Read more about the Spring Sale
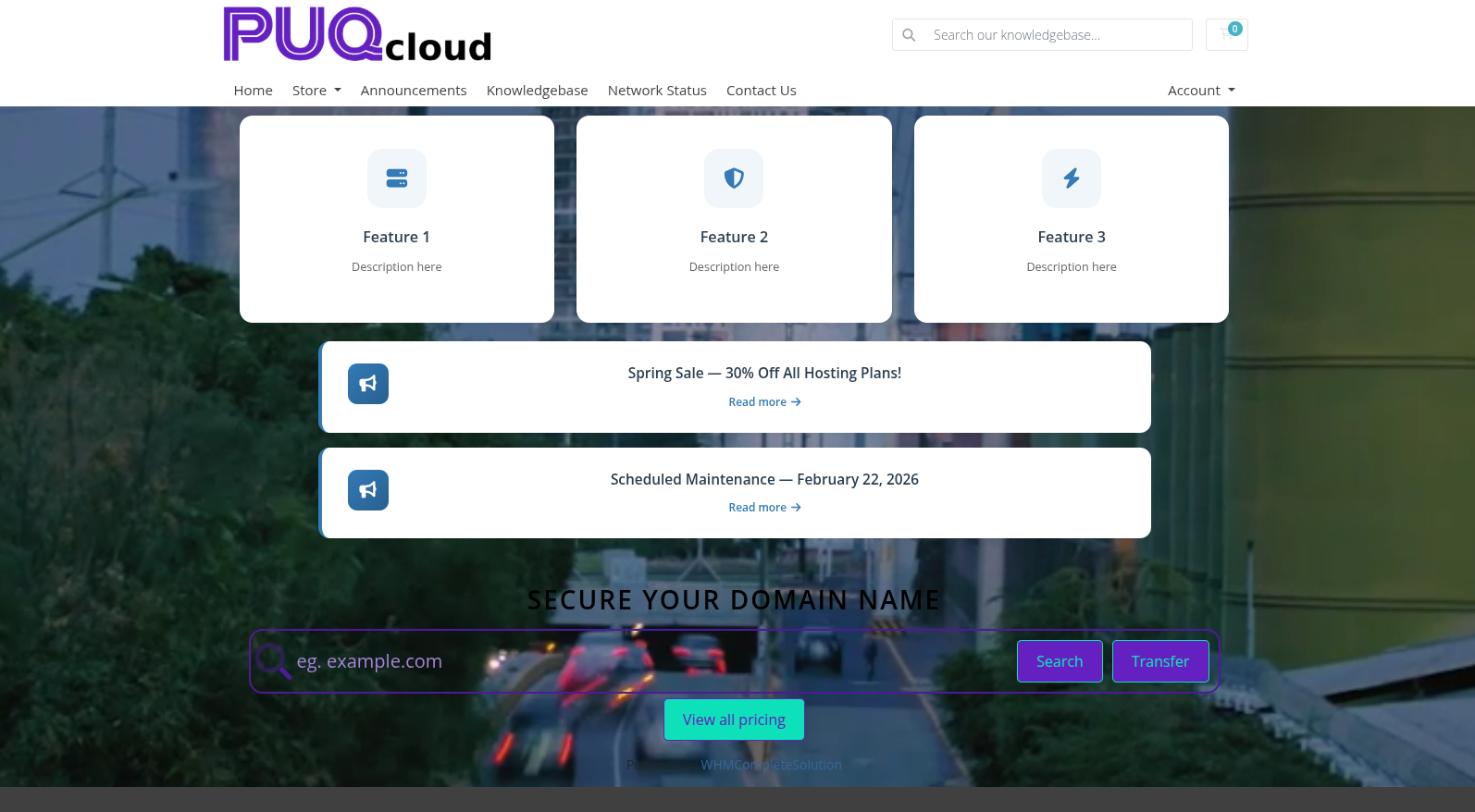Viewport: 1475px width, 812px height. point(764,402)
